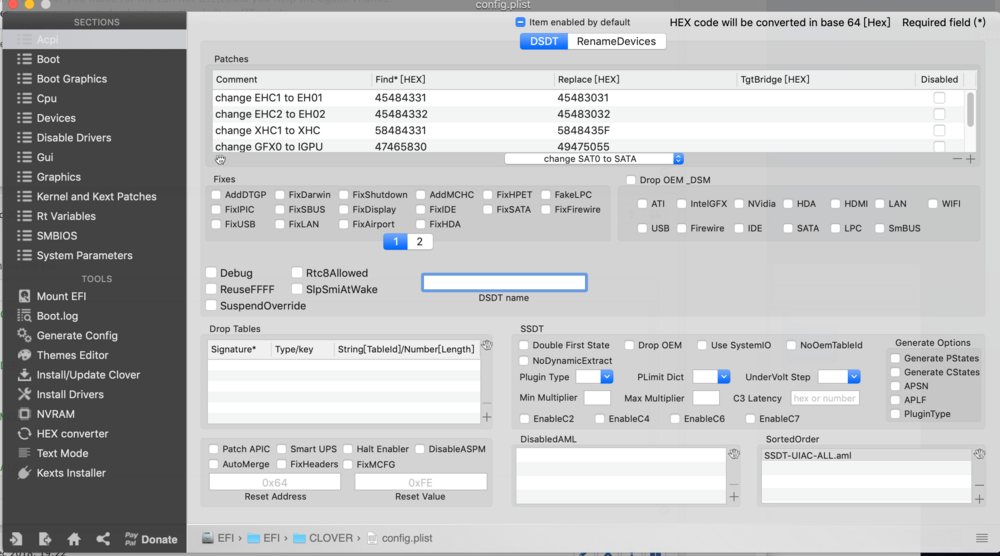Click the plus icon in SortedOrder list
This screenshot has height=556, width=1000.
point(979,497)
